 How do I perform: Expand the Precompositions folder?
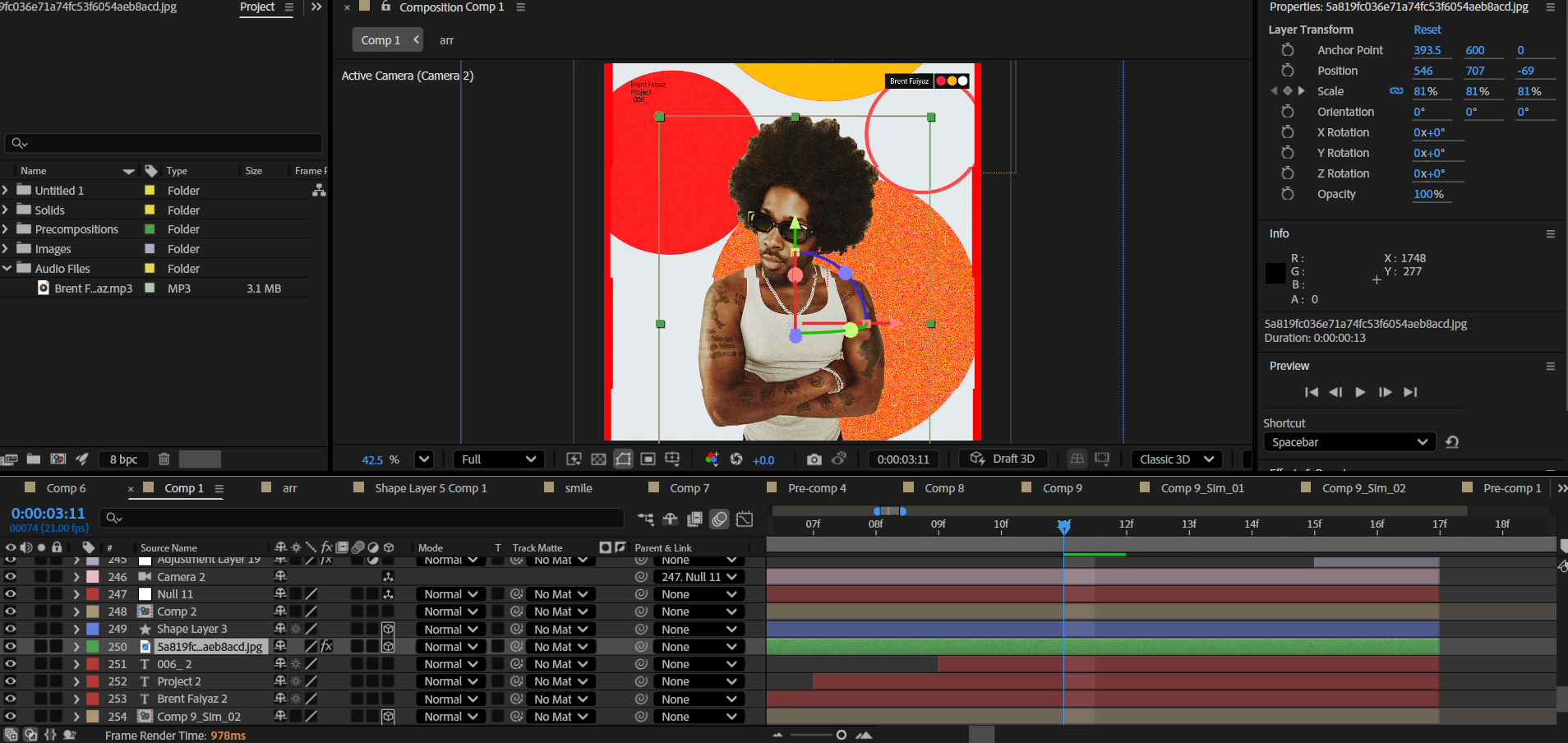[6, 229]
